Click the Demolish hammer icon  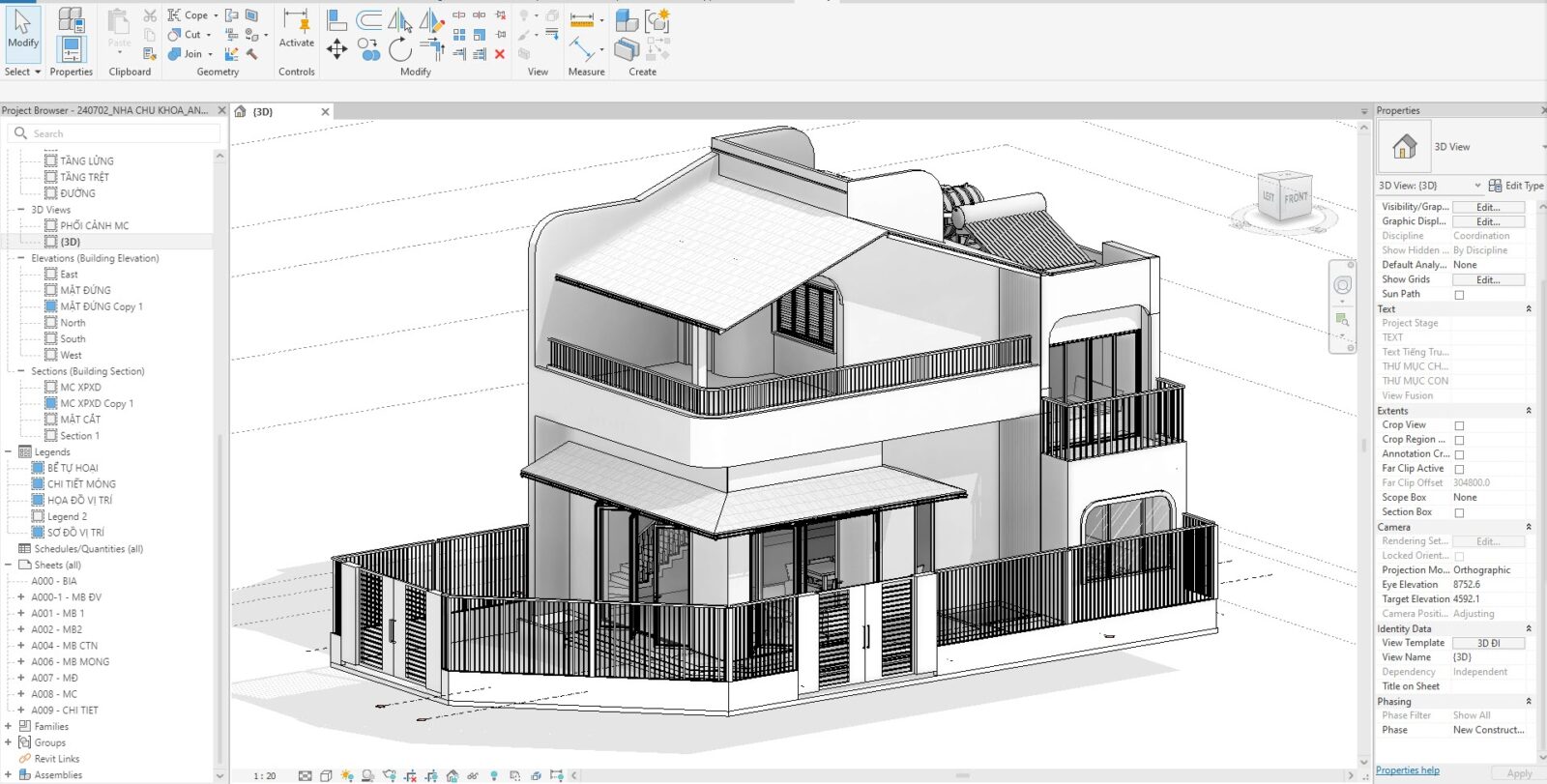252,54
